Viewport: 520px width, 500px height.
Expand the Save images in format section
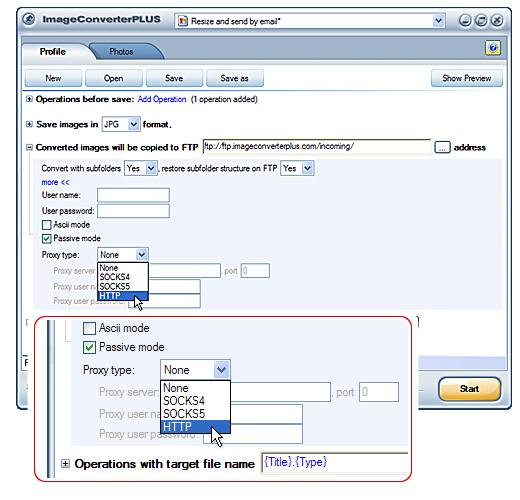pos(29,124)
